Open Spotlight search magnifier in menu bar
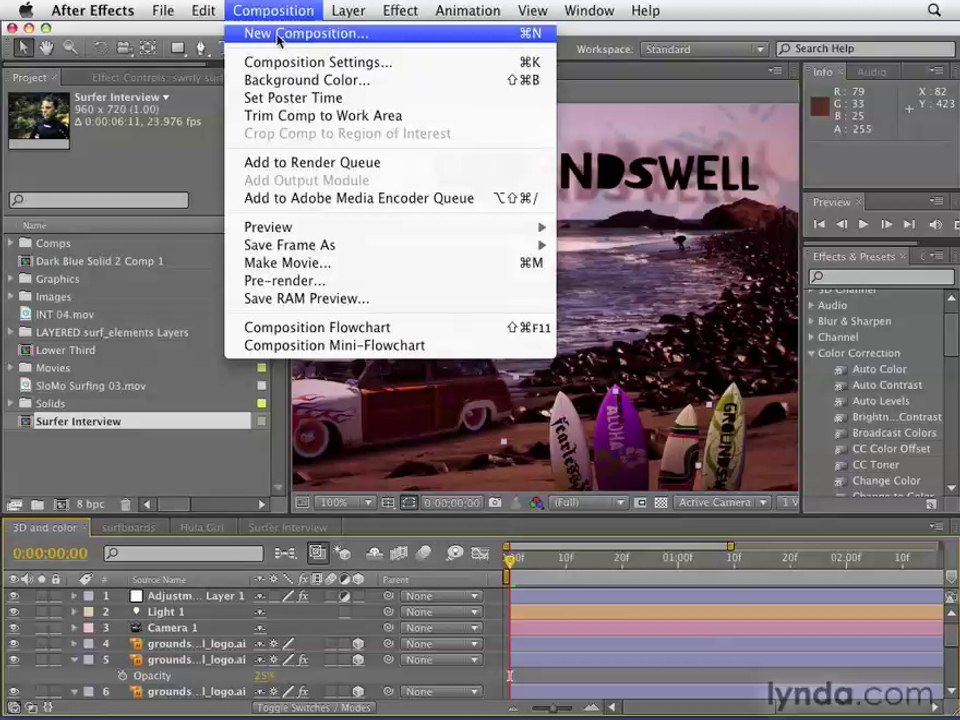Screen dimensions: 960x720 tap(934, 10)
